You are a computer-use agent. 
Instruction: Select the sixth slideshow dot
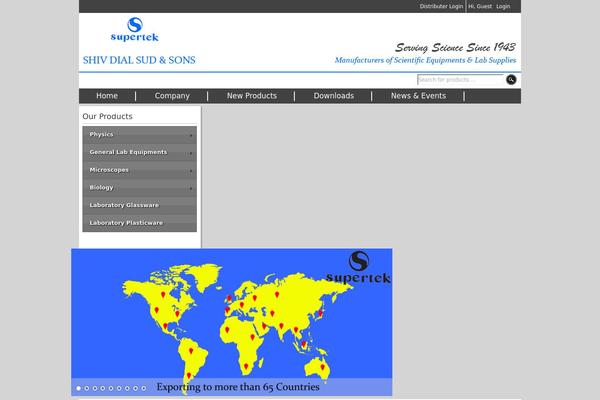pyautogui.click(x=119, y=388)
